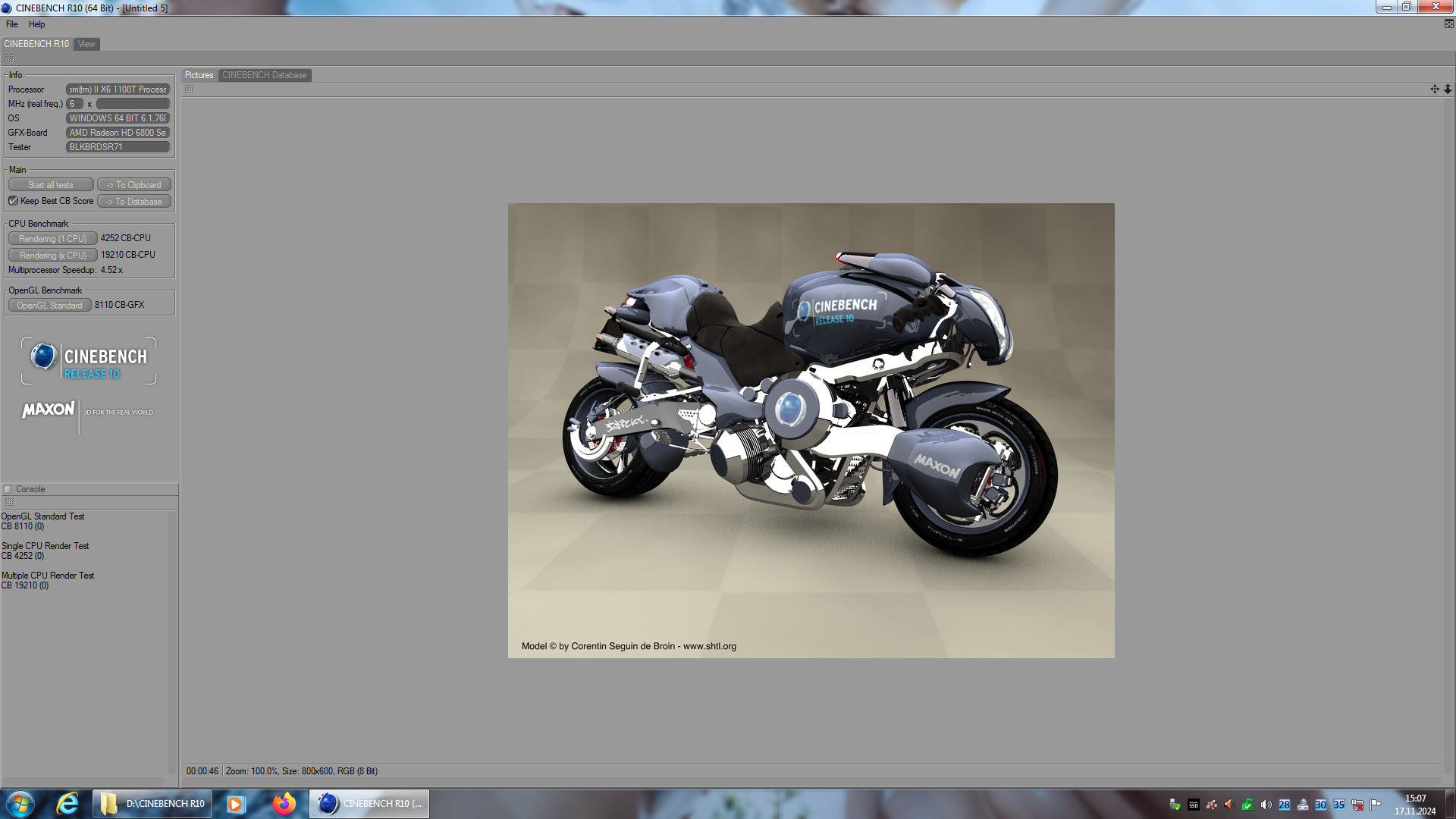Viewport: 1456px width, 819px height.
Task: Click the fullscreen layout icon below title bar
Action: point(1448,24)
